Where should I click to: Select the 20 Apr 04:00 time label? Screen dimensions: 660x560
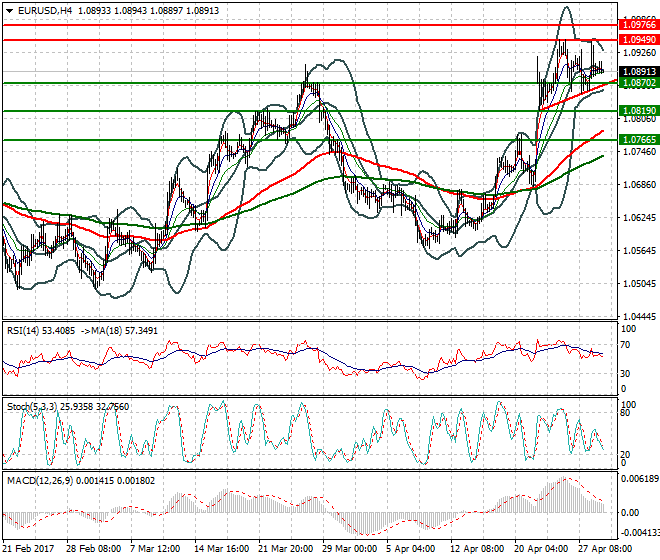[541, 549]
